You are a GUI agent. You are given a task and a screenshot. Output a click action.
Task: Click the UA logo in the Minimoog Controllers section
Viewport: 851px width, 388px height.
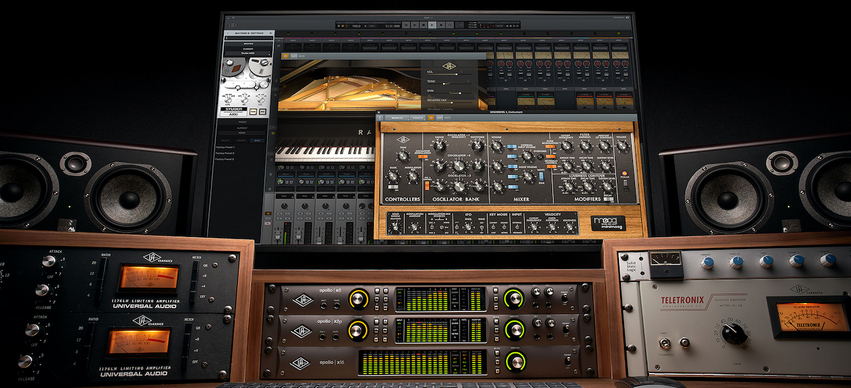403,139
